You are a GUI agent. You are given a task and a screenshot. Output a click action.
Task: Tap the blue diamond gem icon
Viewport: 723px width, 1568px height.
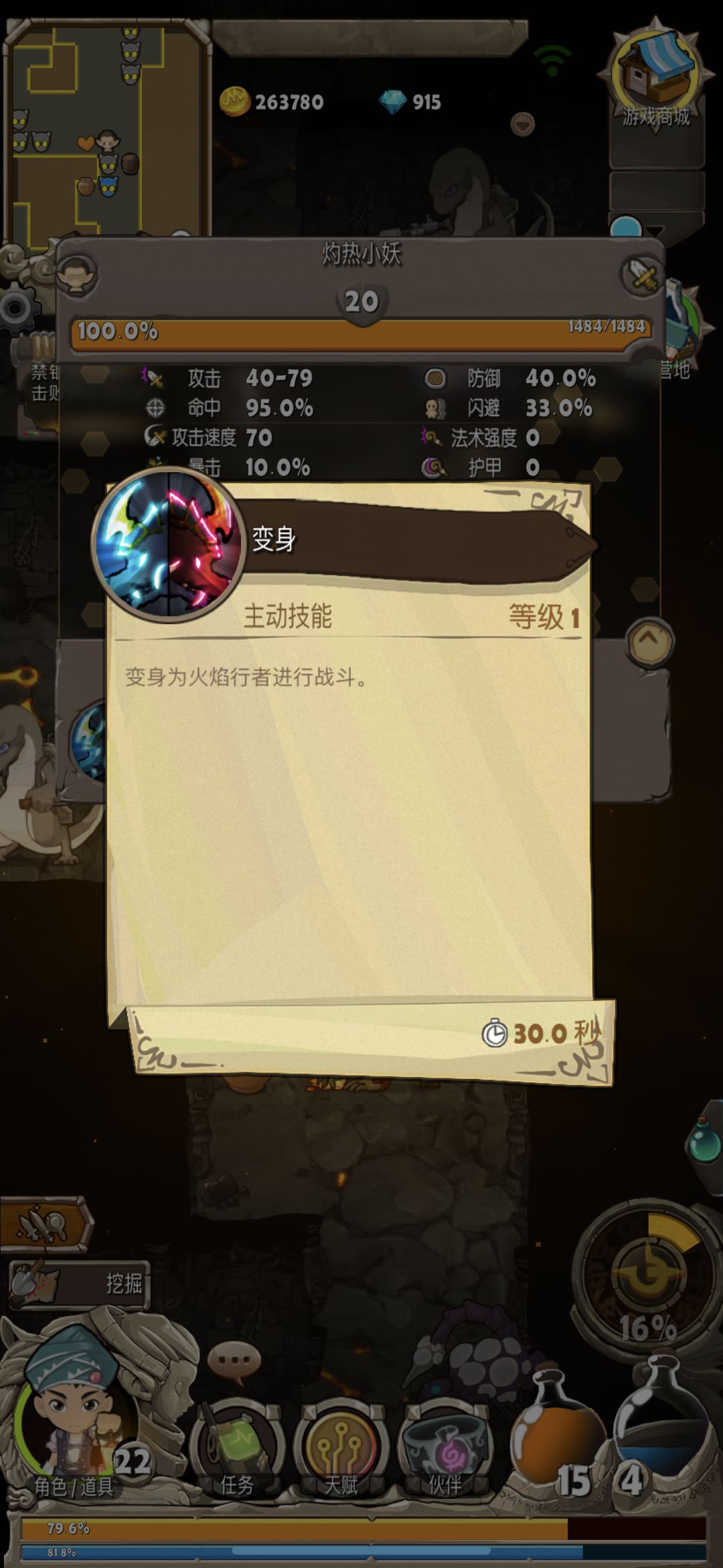pyautogui.click(x=393, y=102)
